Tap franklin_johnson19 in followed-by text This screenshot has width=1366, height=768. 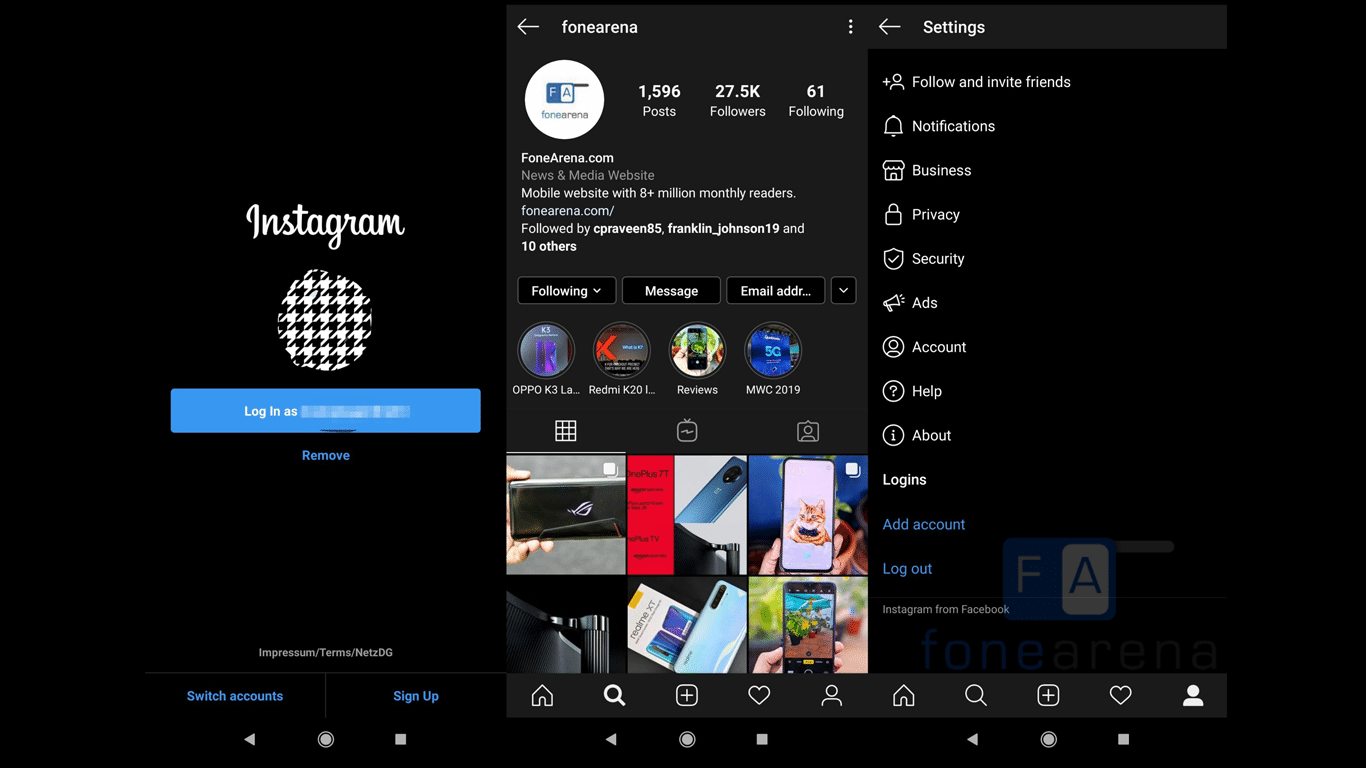(723, 229)
